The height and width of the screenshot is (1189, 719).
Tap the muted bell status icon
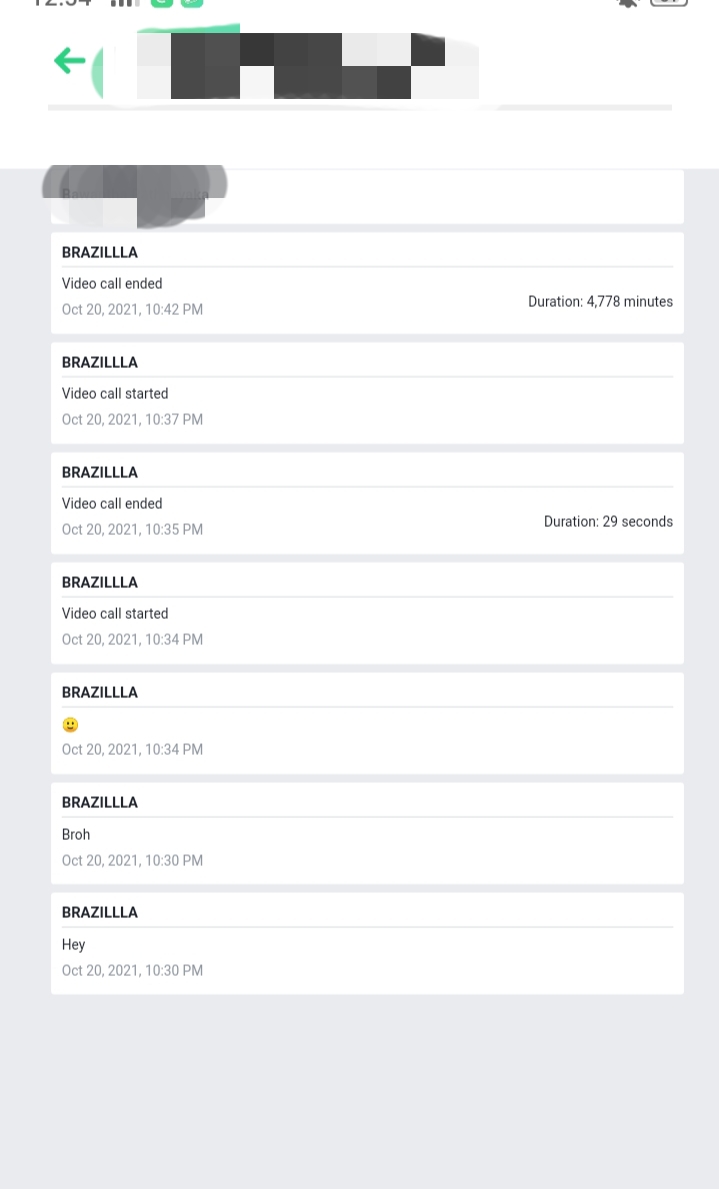pyautogui.click(x=628, y=3)
